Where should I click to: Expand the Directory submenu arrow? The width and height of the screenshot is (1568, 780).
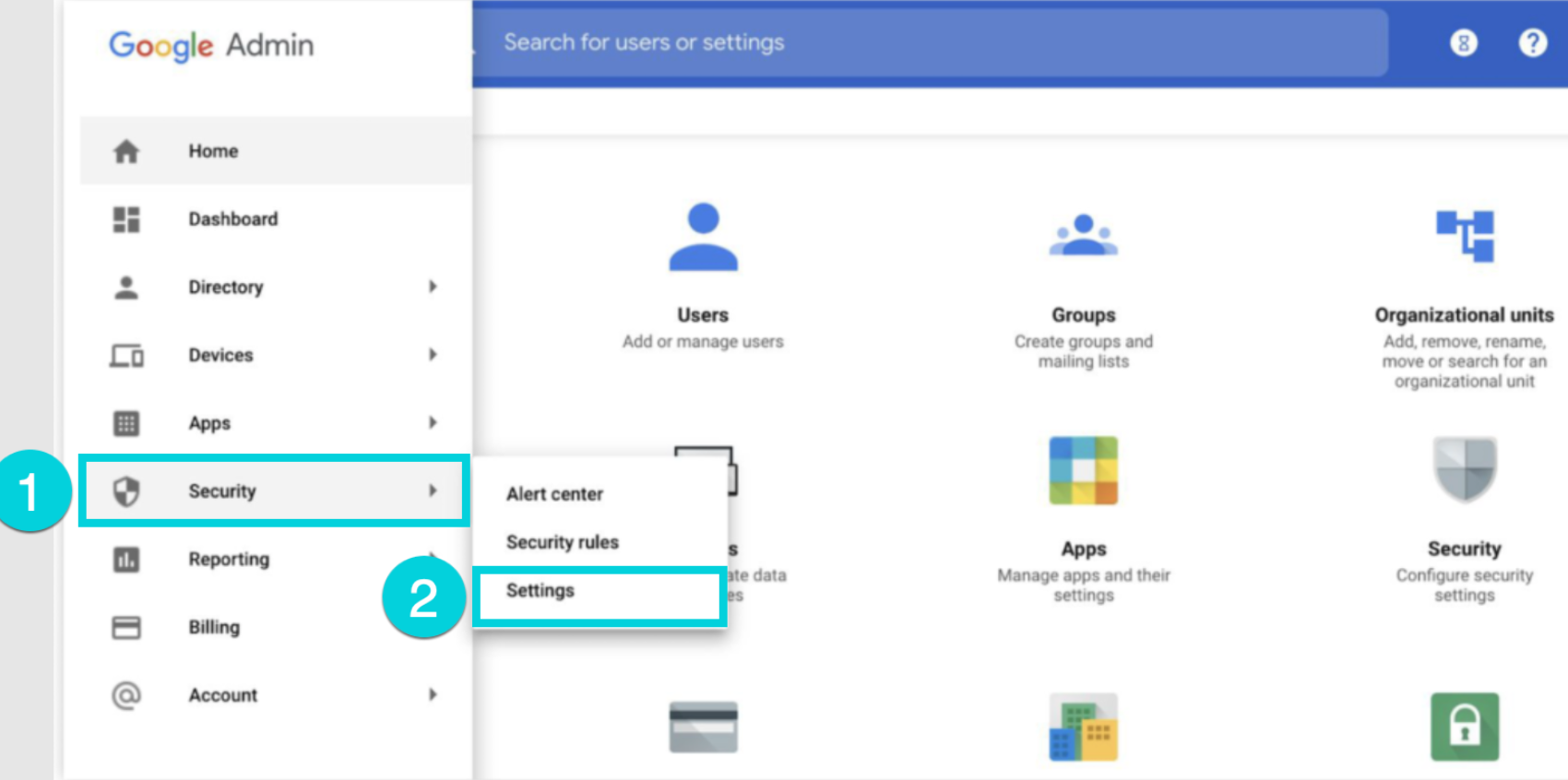point(433,287)
